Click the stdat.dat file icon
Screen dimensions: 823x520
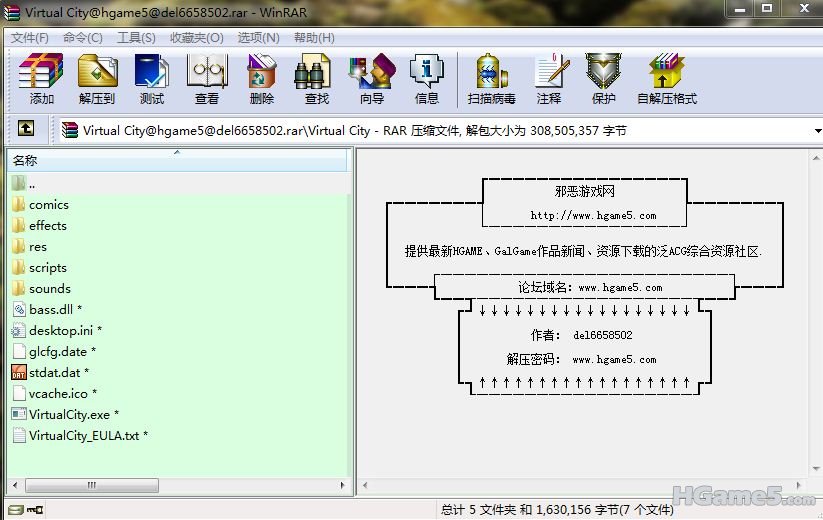point(19,372)
